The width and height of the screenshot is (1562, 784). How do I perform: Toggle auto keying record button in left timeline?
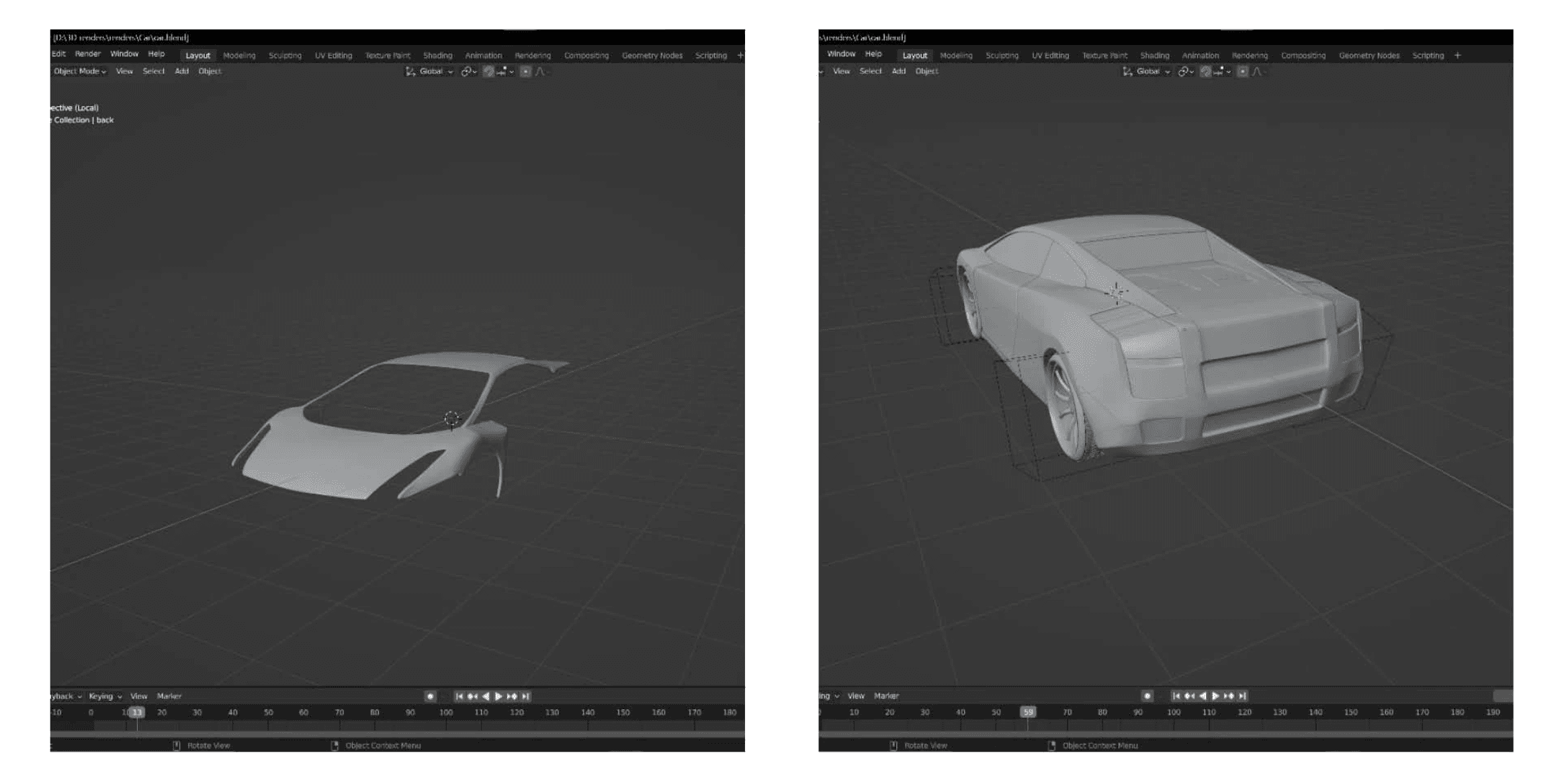click(430, 696)
